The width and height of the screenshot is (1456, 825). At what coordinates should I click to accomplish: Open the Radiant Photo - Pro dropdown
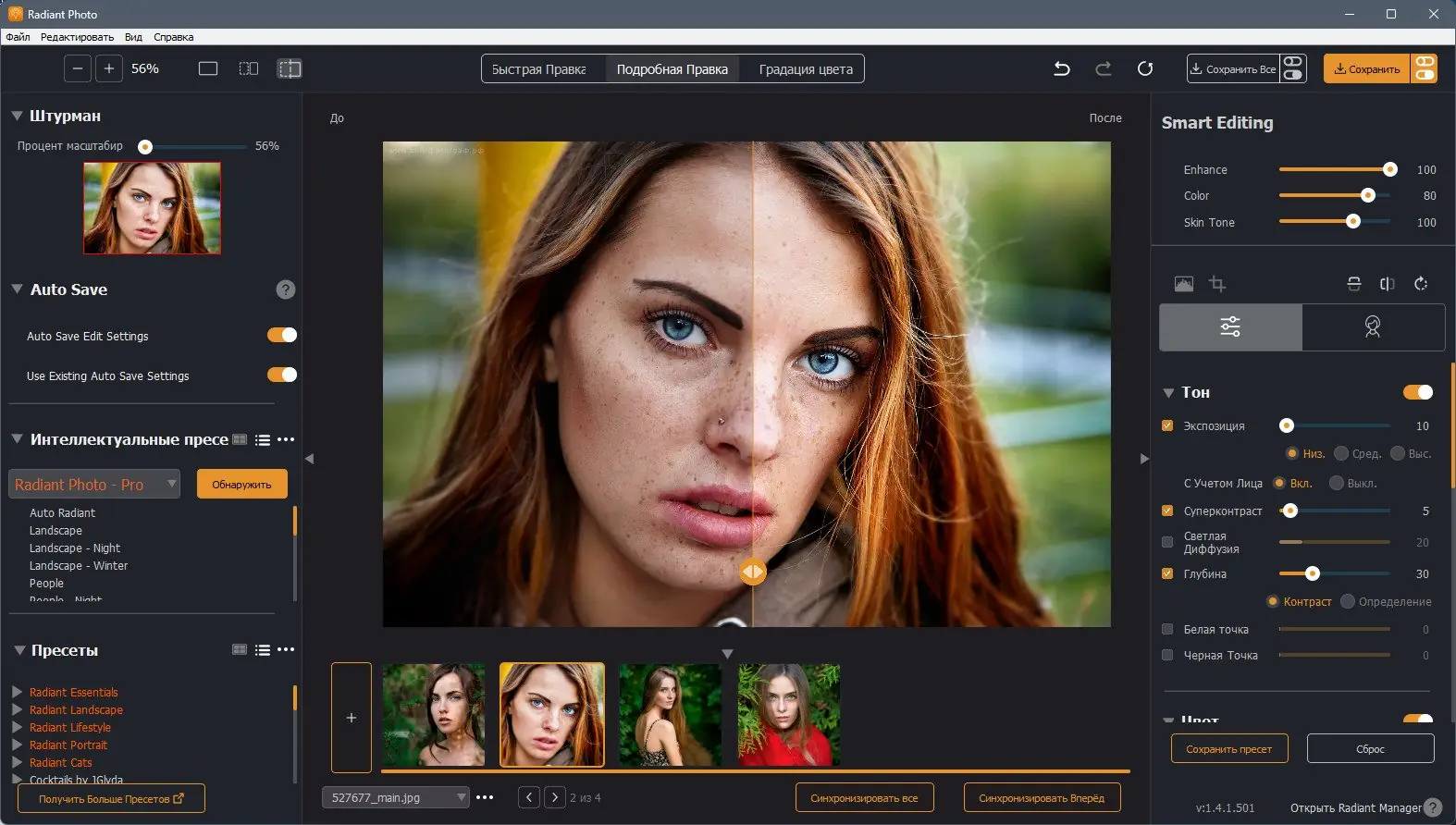pyautogui.click(x=94, y=484)
